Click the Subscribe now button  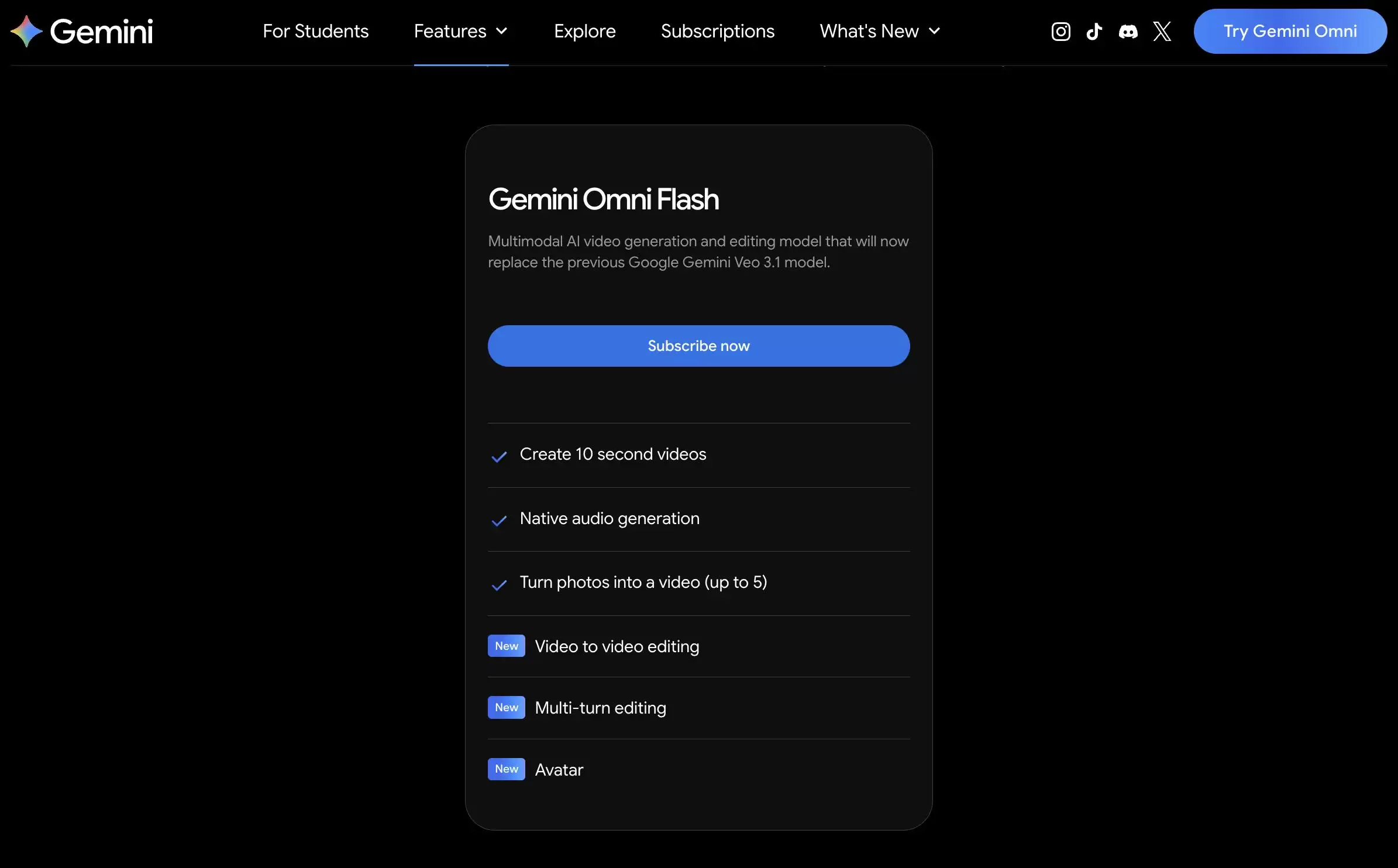698,346
